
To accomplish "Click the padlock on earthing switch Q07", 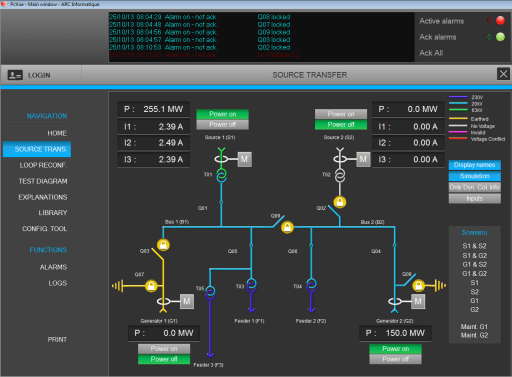I will click(151, 286).
